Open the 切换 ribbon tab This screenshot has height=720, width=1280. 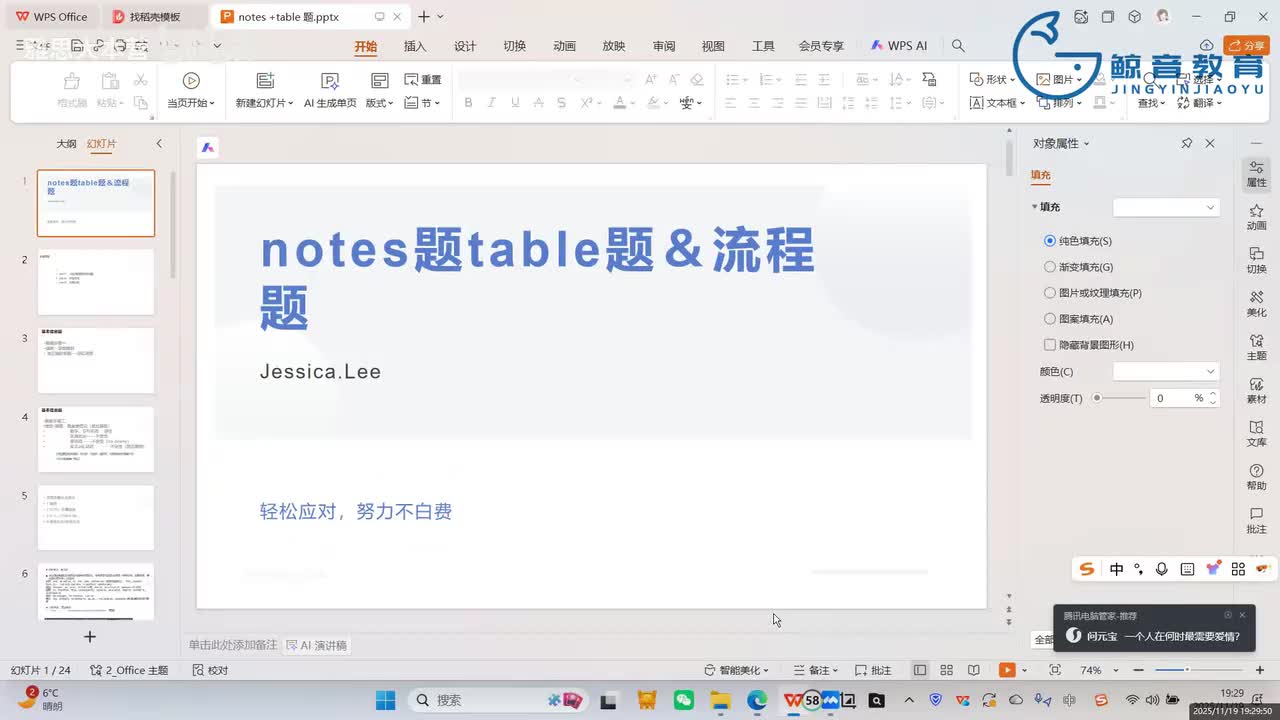click(514, 46)
